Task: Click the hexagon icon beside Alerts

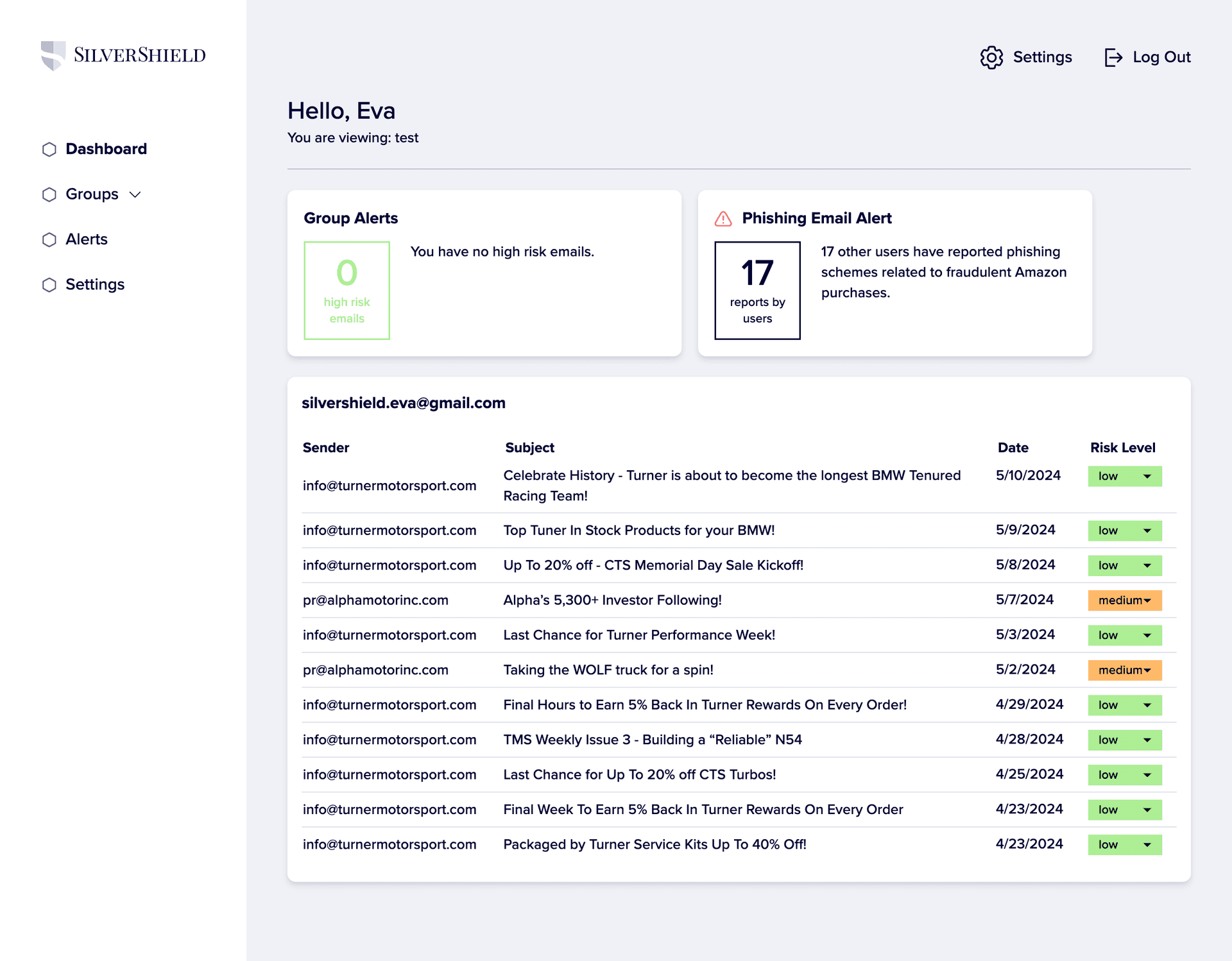Action: click(x=49, y=240)
